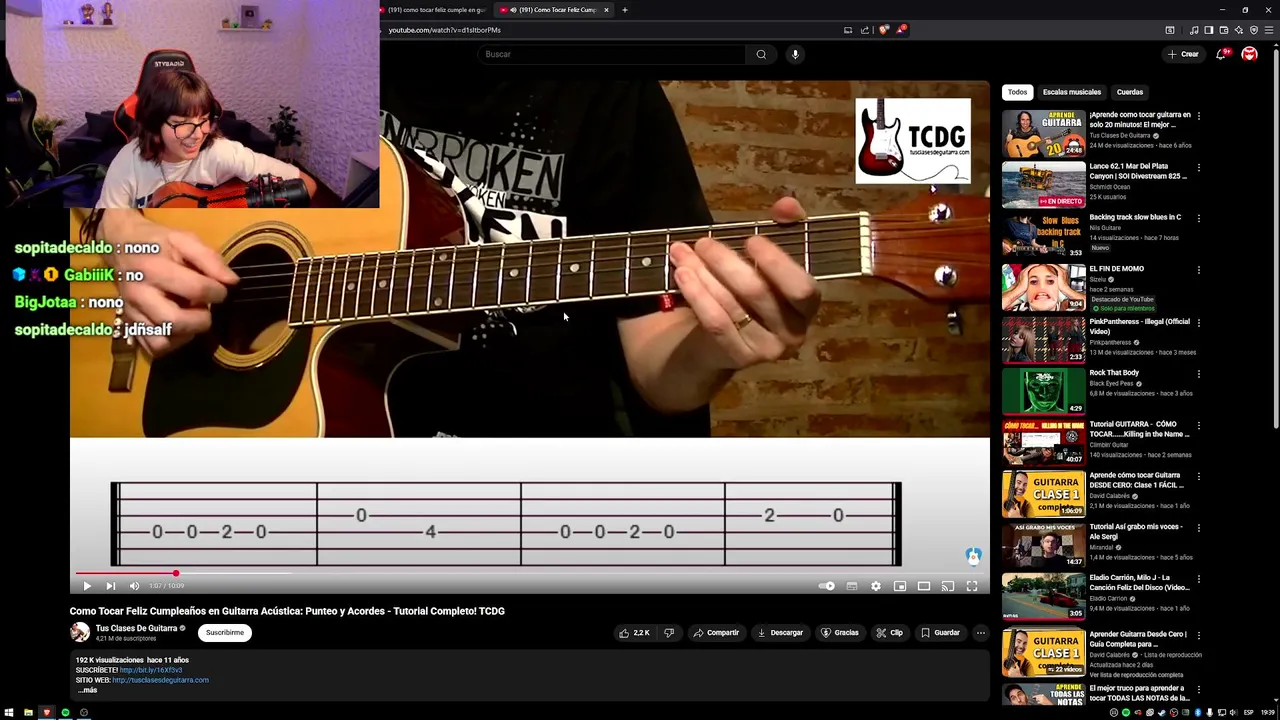Switch to theater mode view

click(924, 586)
